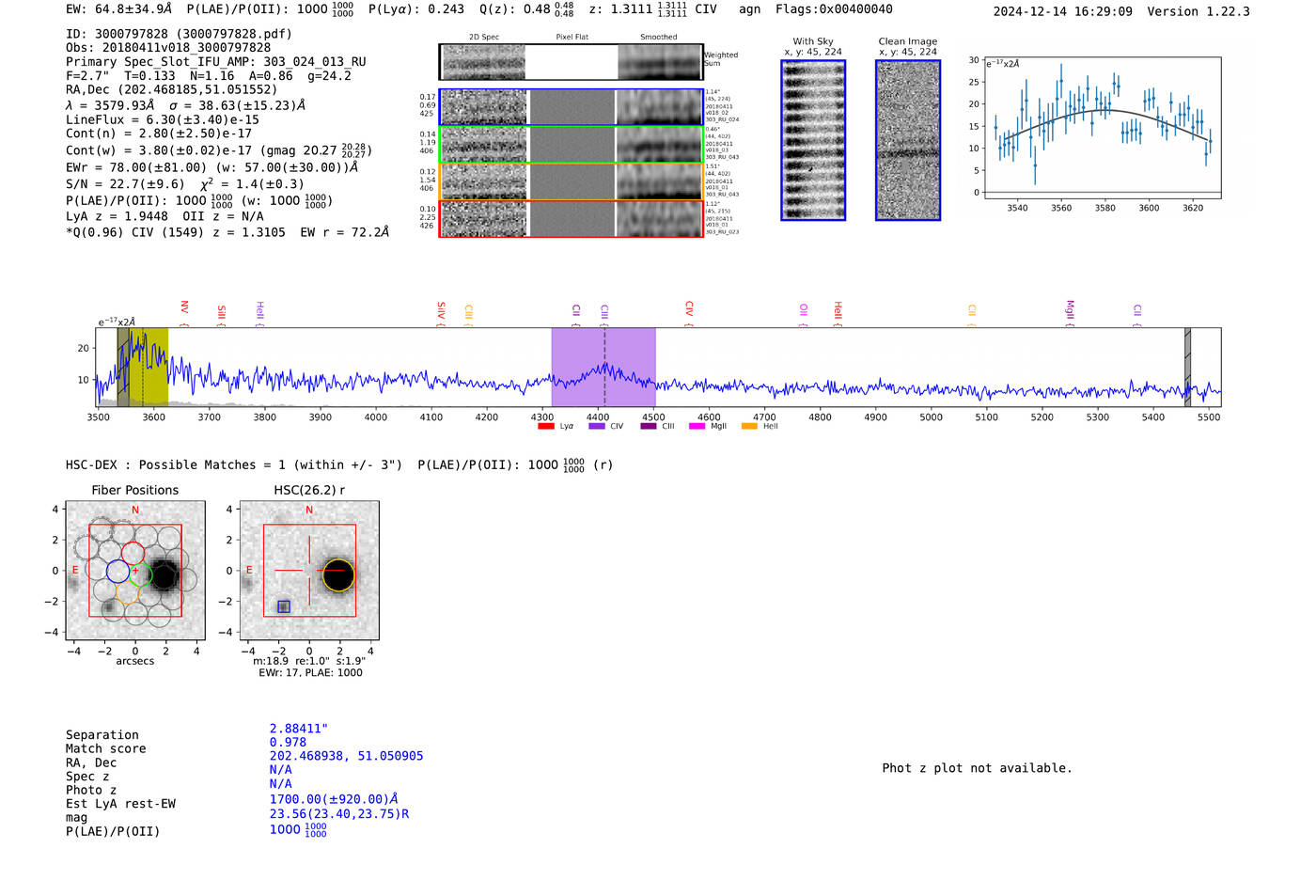Click the SiII line marker above spectrum
Image resolution: width=1316 pixels, height=896 pixels.
tap(222, 313)
